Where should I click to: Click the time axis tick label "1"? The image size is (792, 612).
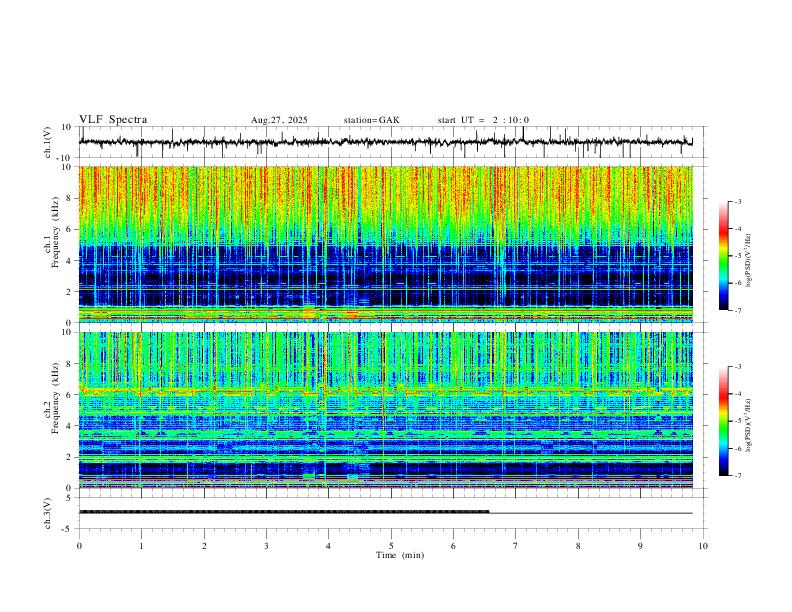[x=141, y=546]
